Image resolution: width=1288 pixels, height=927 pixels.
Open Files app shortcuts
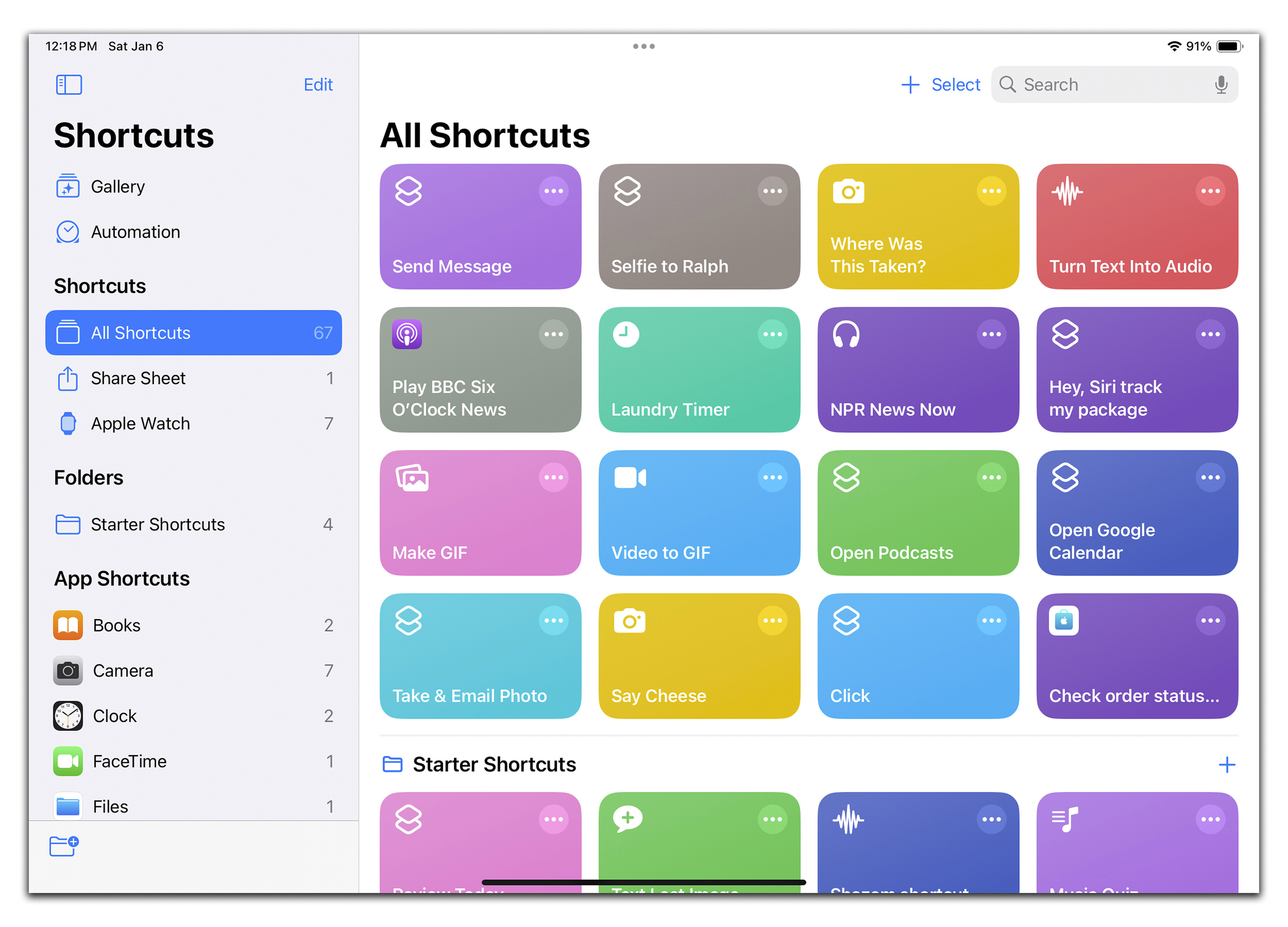[x=193, y=806]
